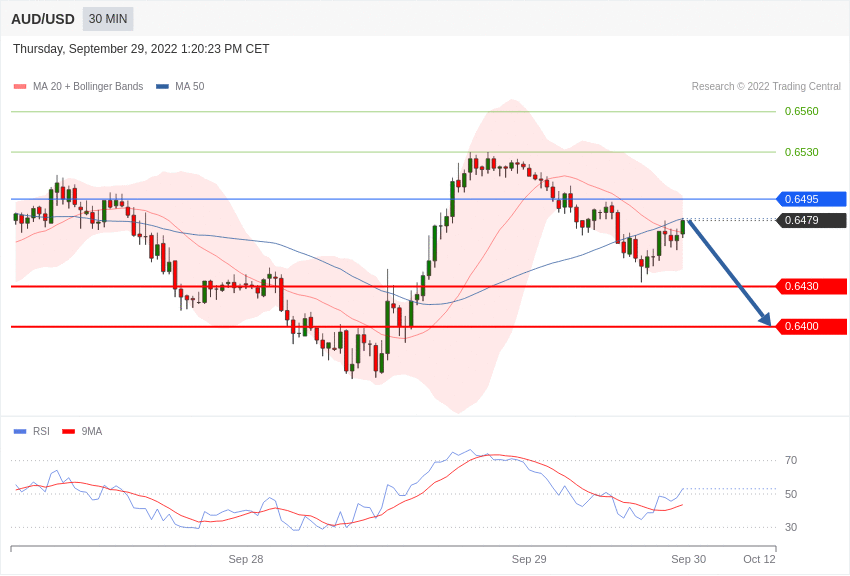The height and width of the screenshot is (576, 850).
Task: Click the RSI 50 level label
Action: click(791, 494)
